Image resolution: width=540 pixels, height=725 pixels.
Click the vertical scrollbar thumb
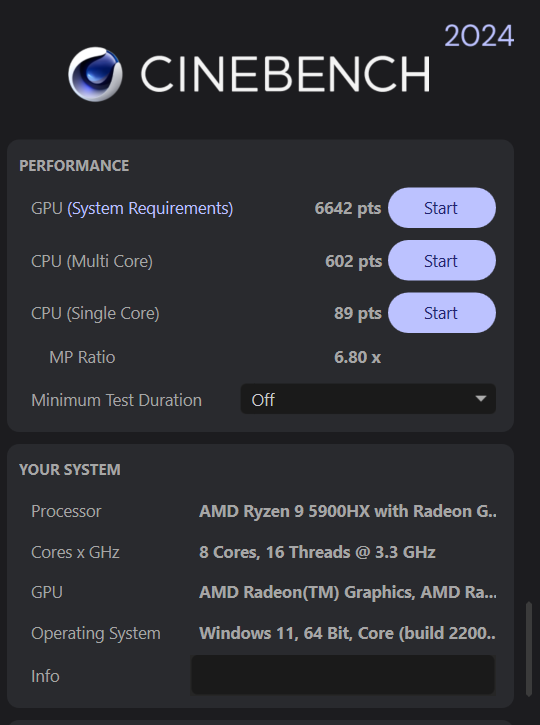[x=529, y=649]
